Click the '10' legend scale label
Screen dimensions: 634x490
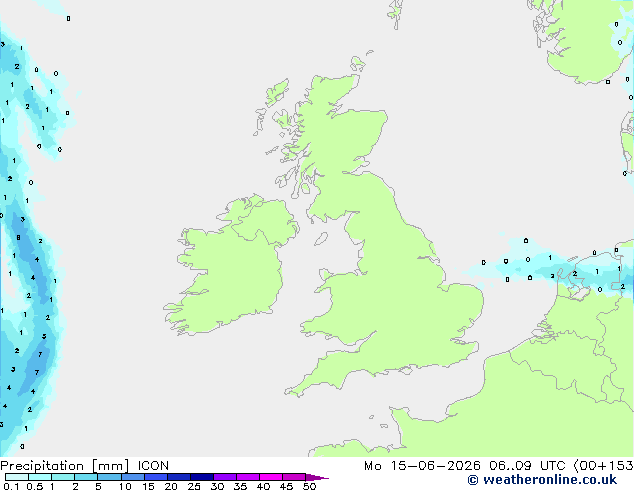[x=125, y=486]
